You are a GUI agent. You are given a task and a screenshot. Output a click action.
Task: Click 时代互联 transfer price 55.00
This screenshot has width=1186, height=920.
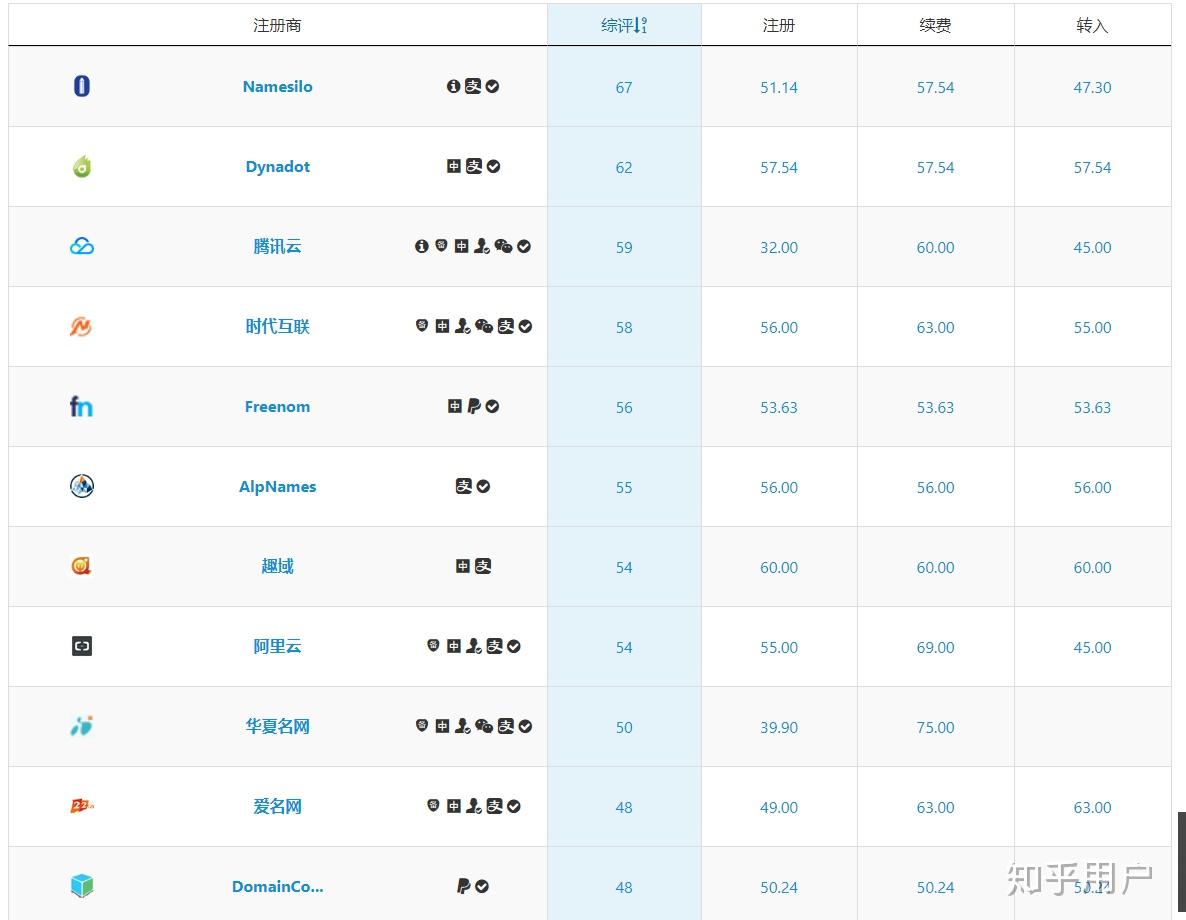[x=1092, y=328]
